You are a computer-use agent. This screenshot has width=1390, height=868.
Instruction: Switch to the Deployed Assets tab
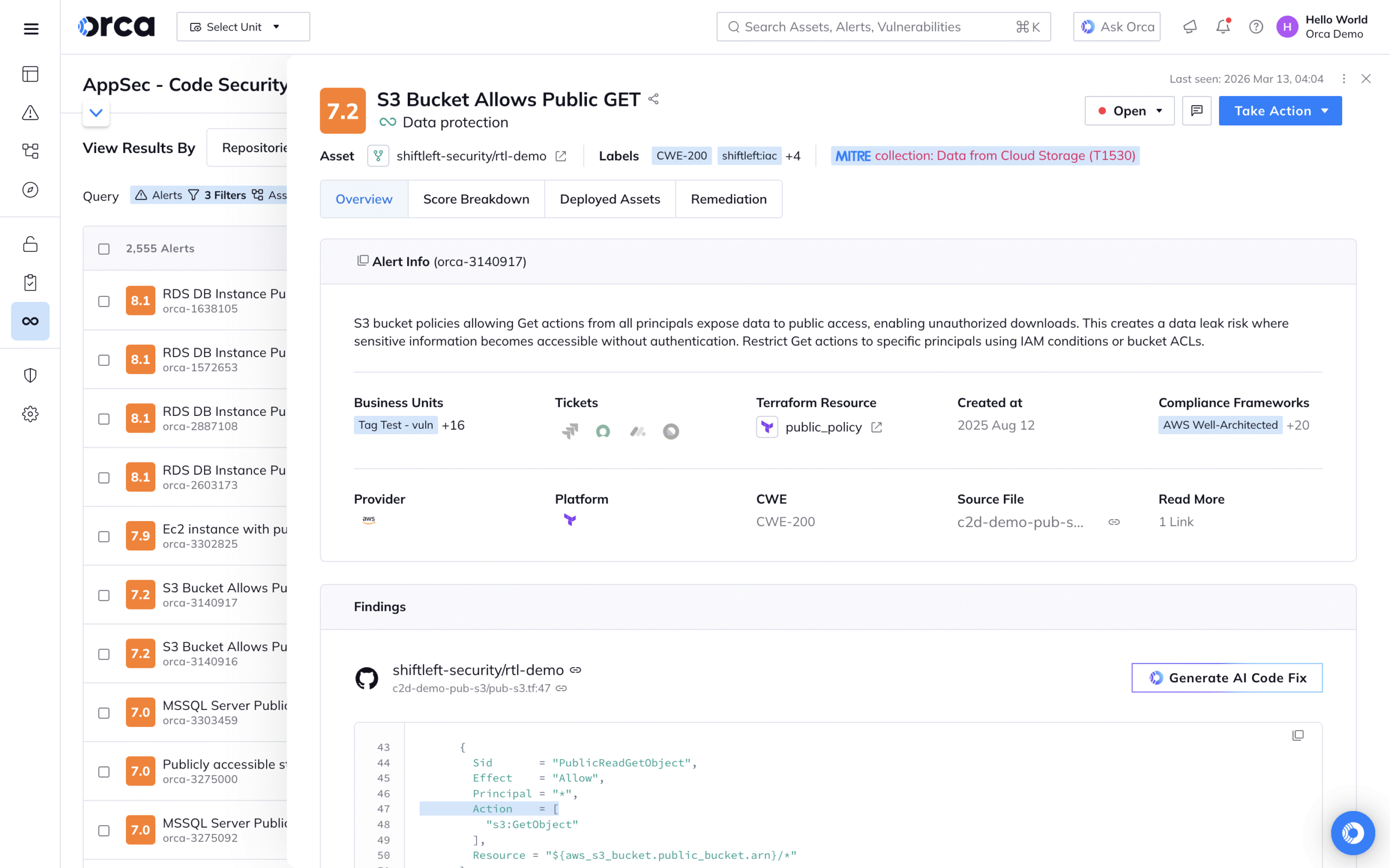[x=610, y=199]
